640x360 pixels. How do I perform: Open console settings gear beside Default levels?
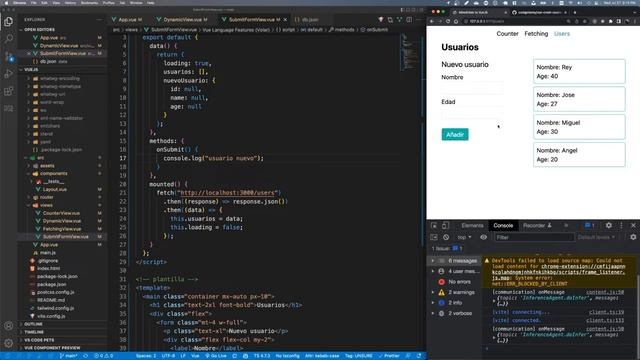pyautogui.click(x=633, y=237)
